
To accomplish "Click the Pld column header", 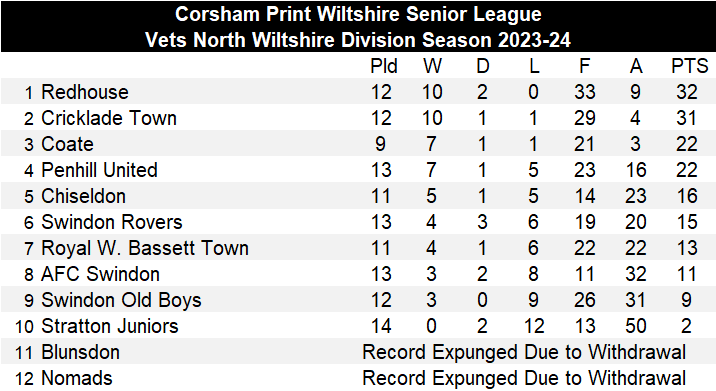I will [384, 66].
